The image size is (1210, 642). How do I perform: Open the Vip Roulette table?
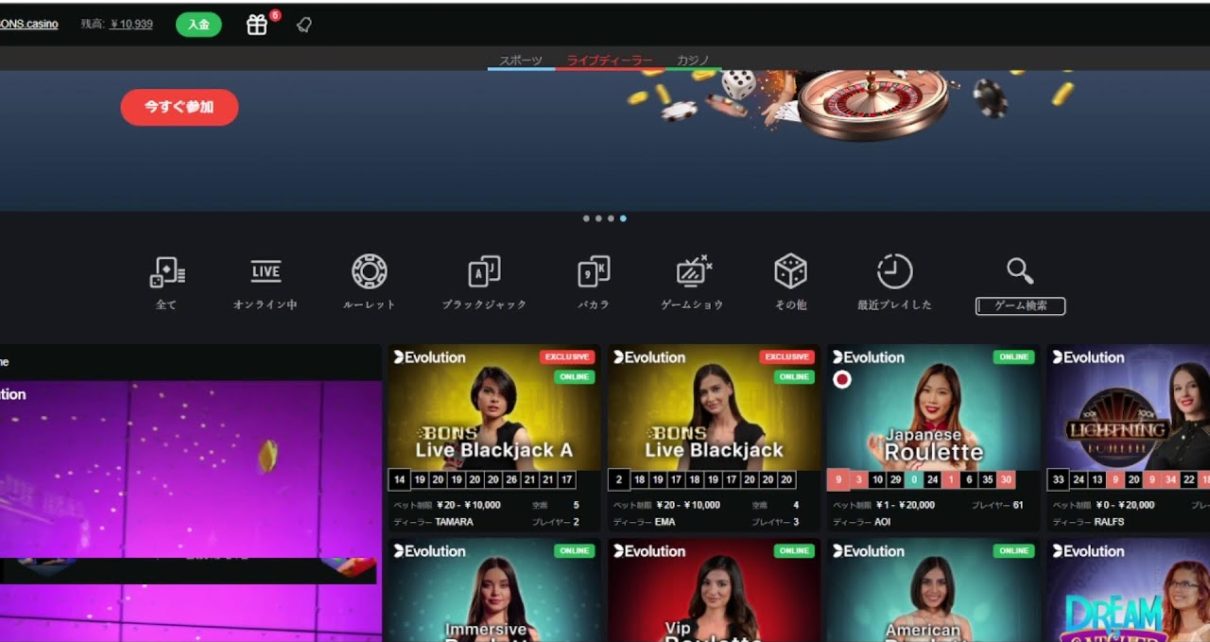pyautogui.click(x=714, y=590)
